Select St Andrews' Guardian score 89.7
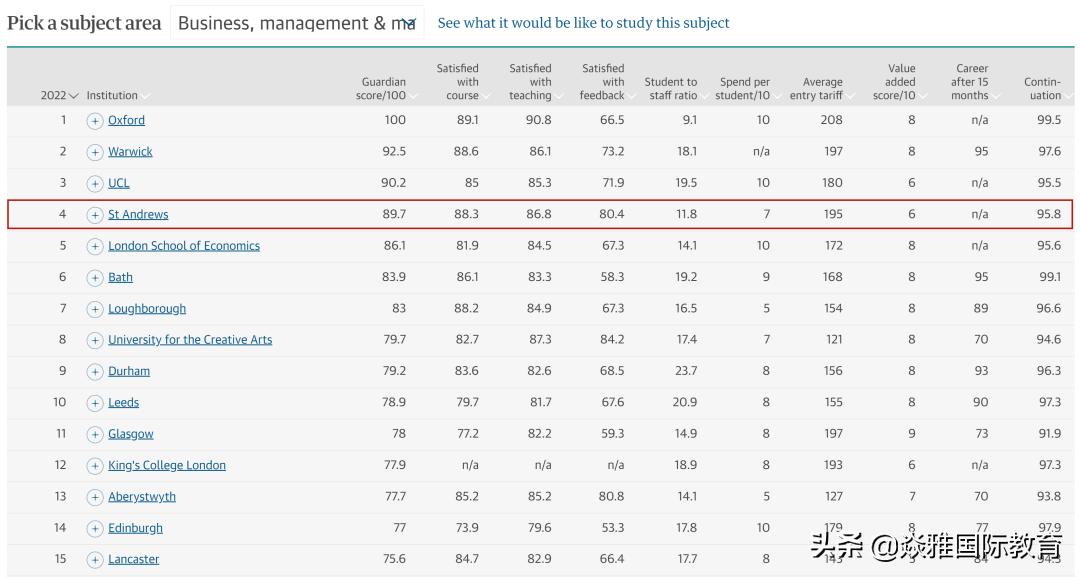1080x577 pixels. 394,214
